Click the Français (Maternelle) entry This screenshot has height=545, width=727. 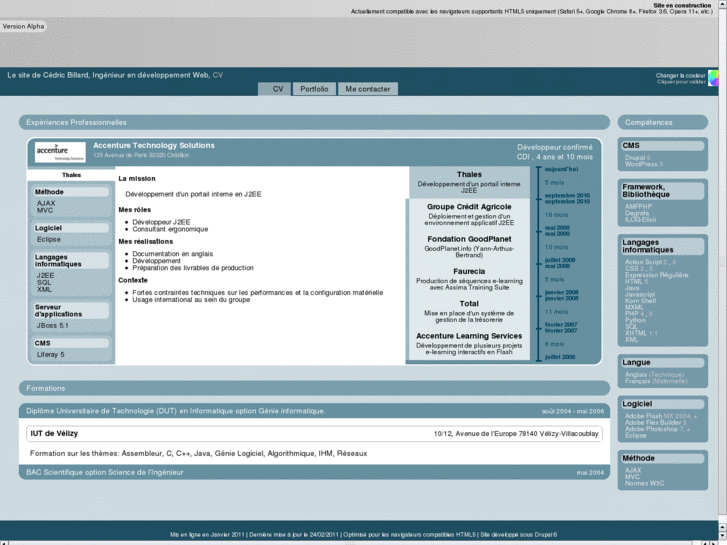656,381
